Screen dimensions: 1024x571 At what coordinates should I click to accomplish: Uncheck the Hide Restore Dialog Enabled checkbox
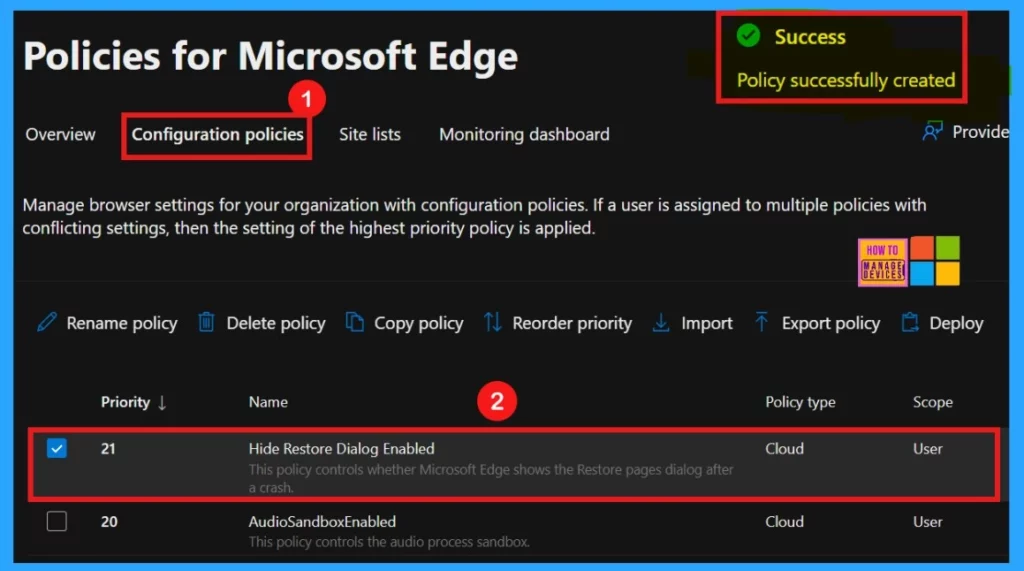[57, 448]
